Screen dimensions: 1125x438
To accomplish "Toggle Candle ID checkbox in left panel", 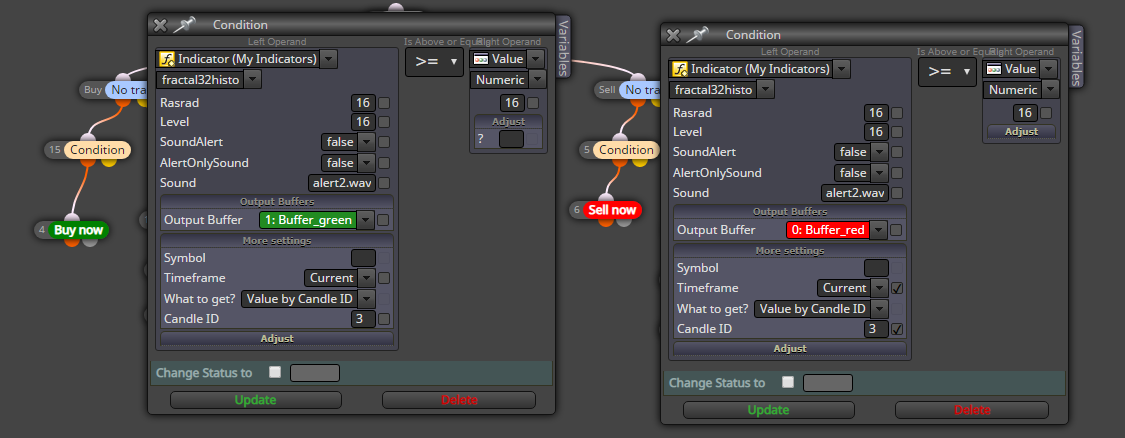I will [384, 319].
